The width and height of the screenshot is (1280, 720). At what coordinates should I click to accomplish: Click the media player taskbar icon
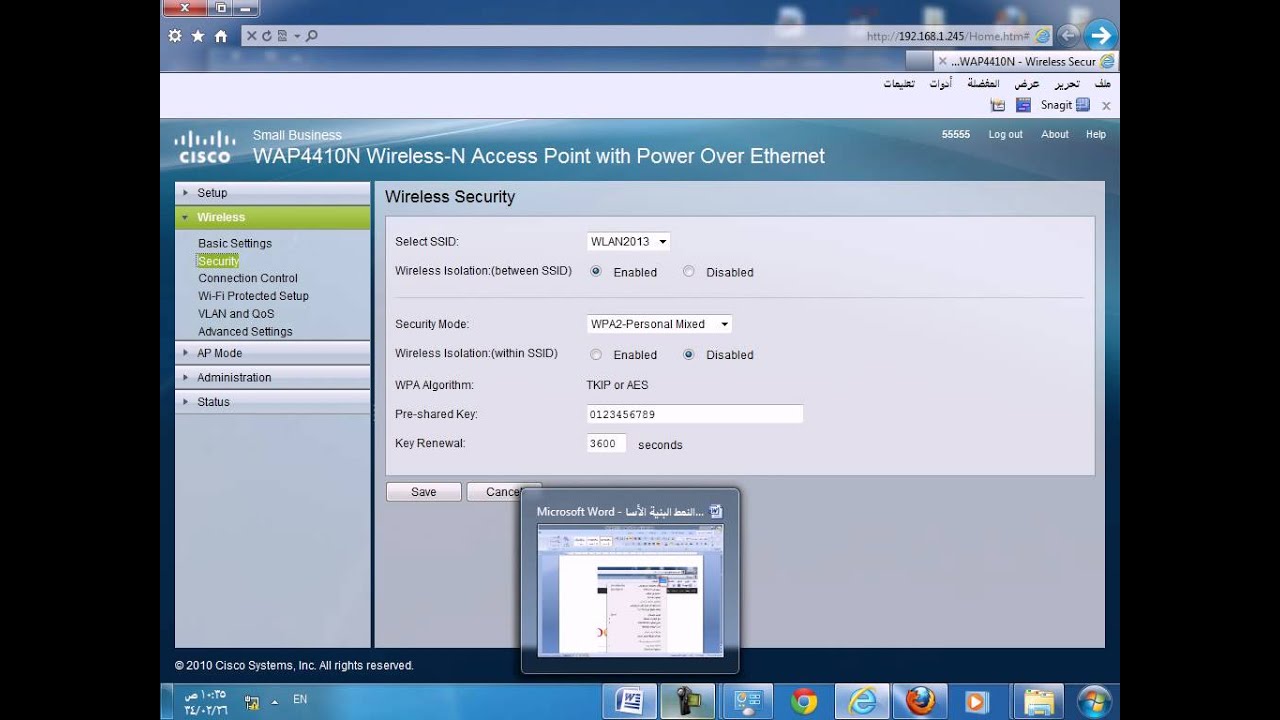(x=976, y=701)
